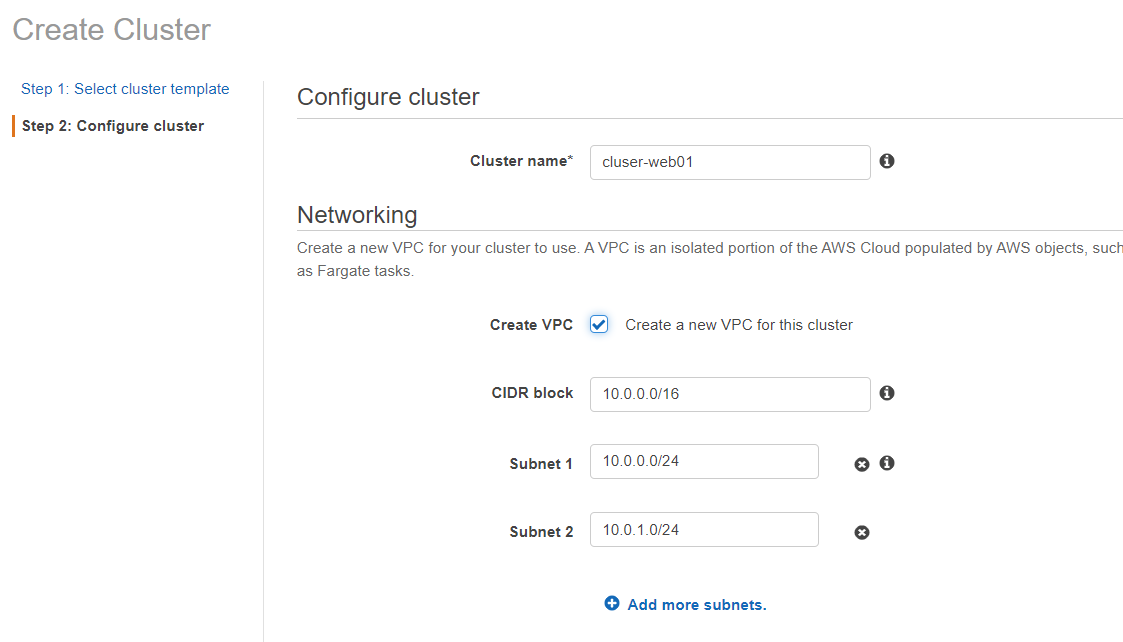Show info tooltip for CIDR block
Screen dimensions: 1123x642
coord(887,393)
